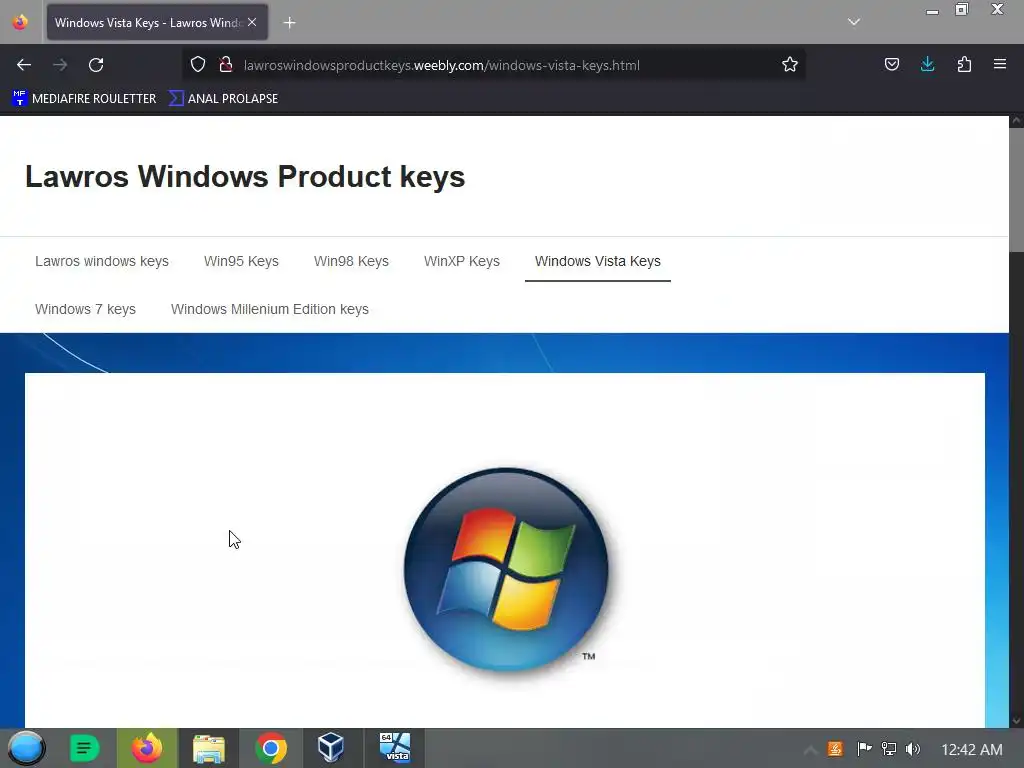Show hidden tray icons arrow
Image resolution: width=1024 pixels, height=768 pixels.
pos(810,749)
